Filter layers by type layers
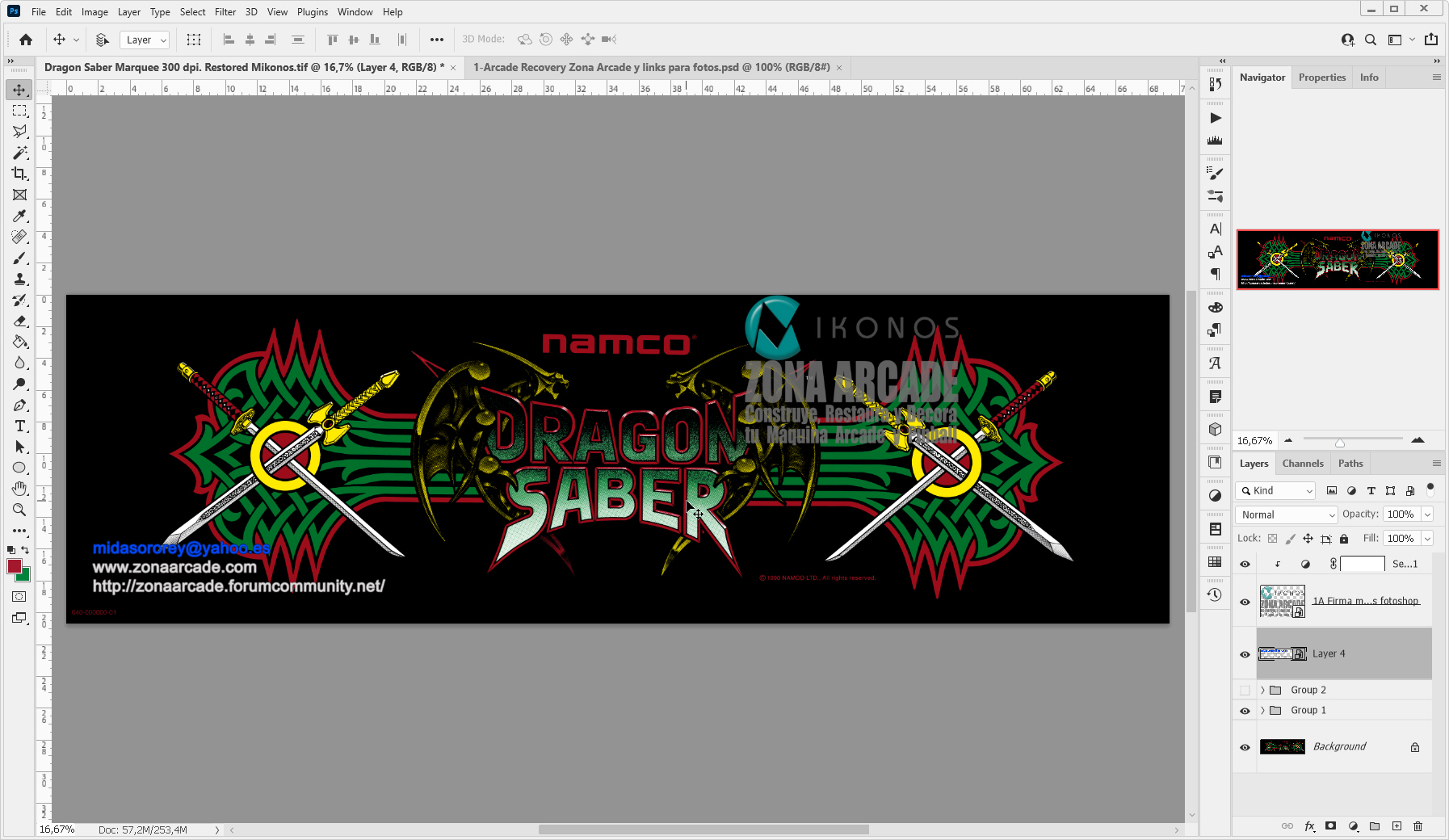Viewport: 1449px width, 840px height. tap(1371, 490)
